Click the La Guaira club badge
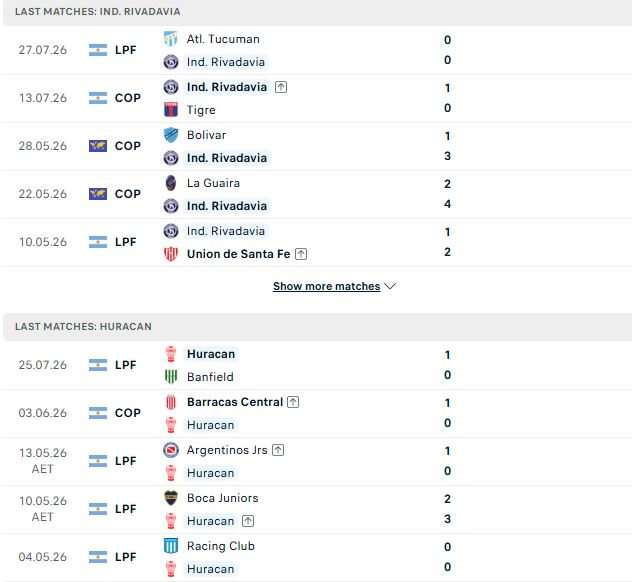The width and height of the screenshot is (632, 582). point(170,183)
